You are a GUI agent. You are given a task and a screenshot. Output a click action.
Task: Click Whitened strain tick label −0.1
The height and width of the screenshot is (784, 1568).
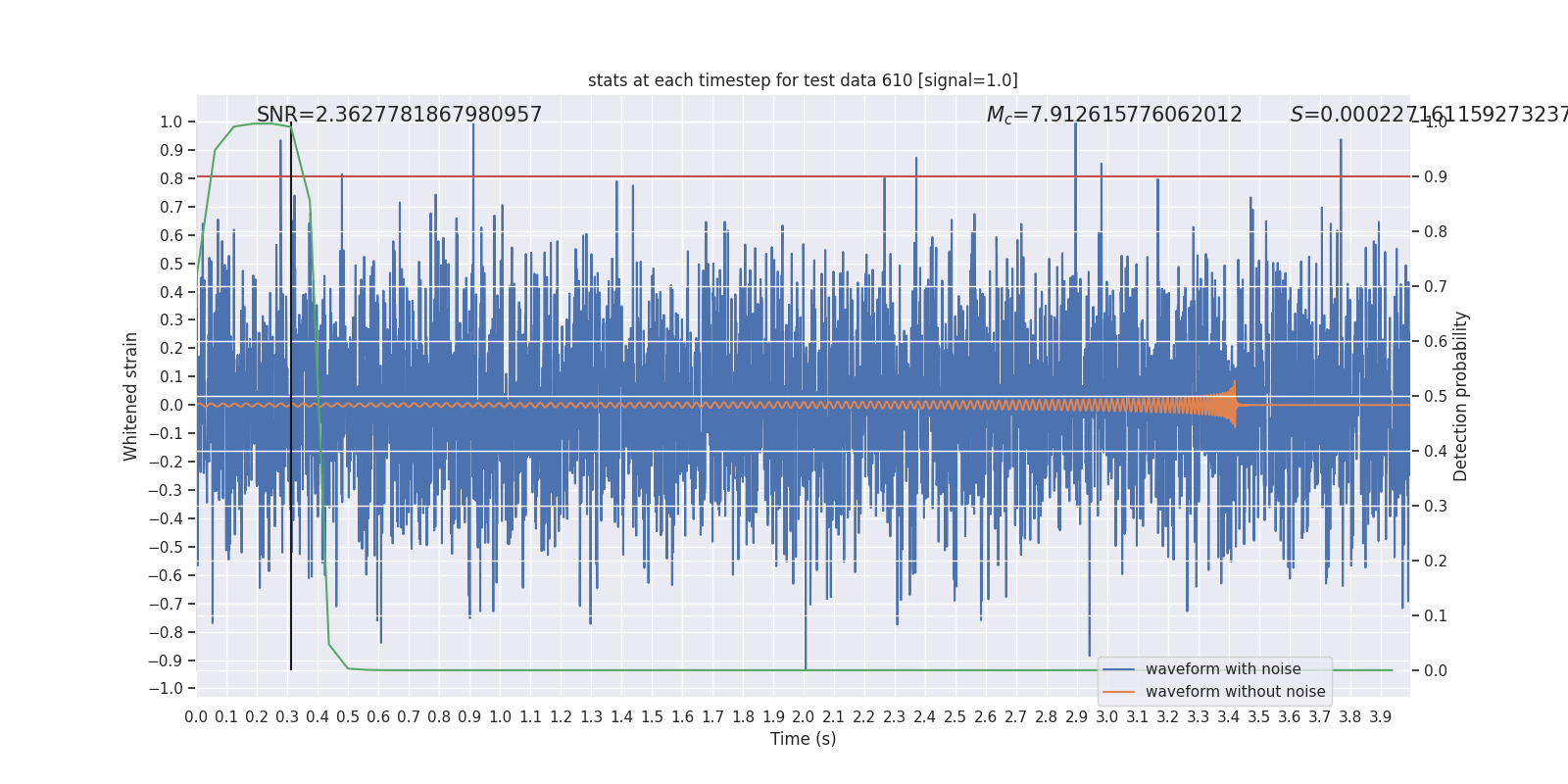coord(166,434)
